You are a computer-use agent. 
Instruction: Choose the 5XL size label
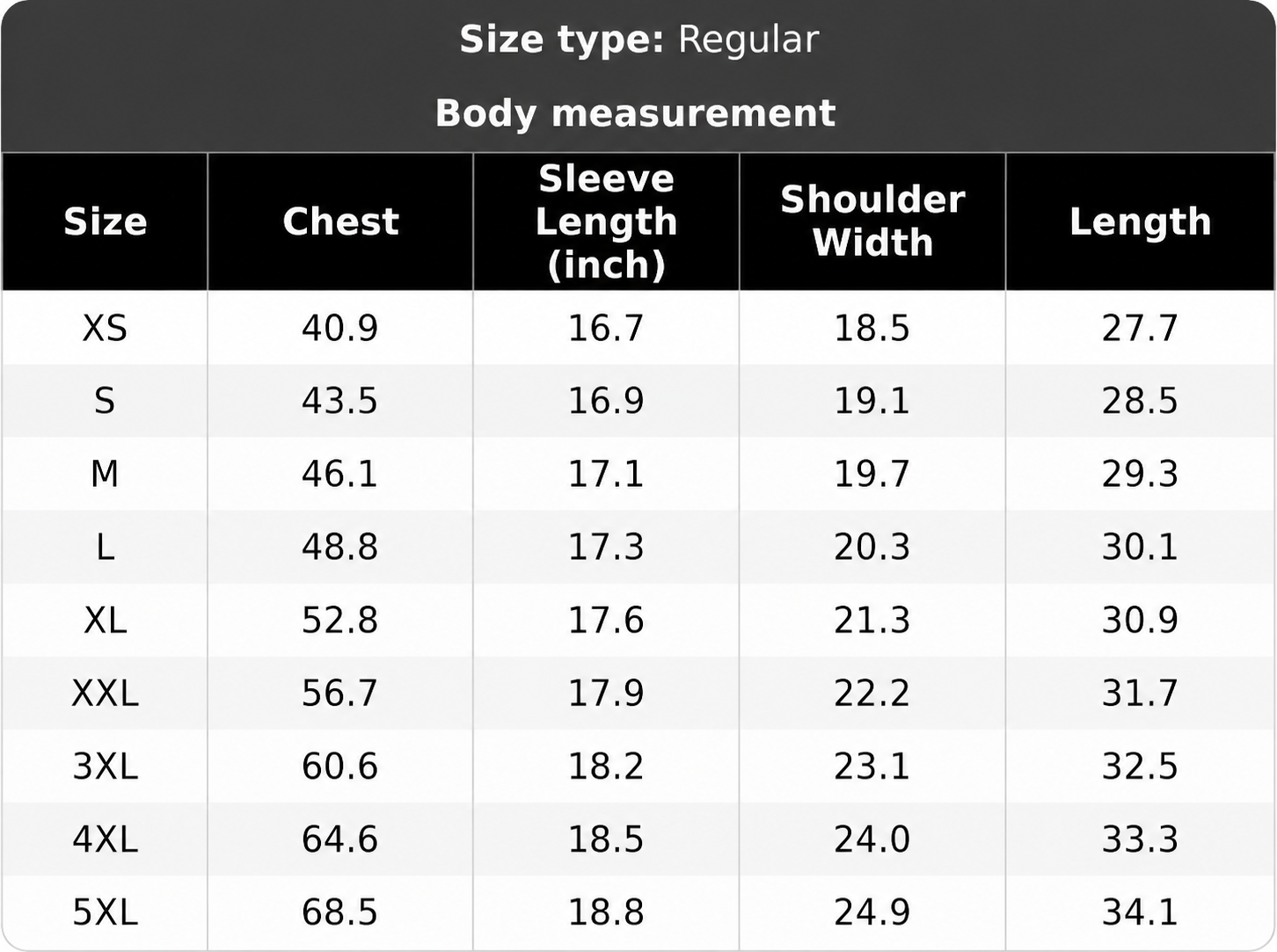(x=105, y=912)
